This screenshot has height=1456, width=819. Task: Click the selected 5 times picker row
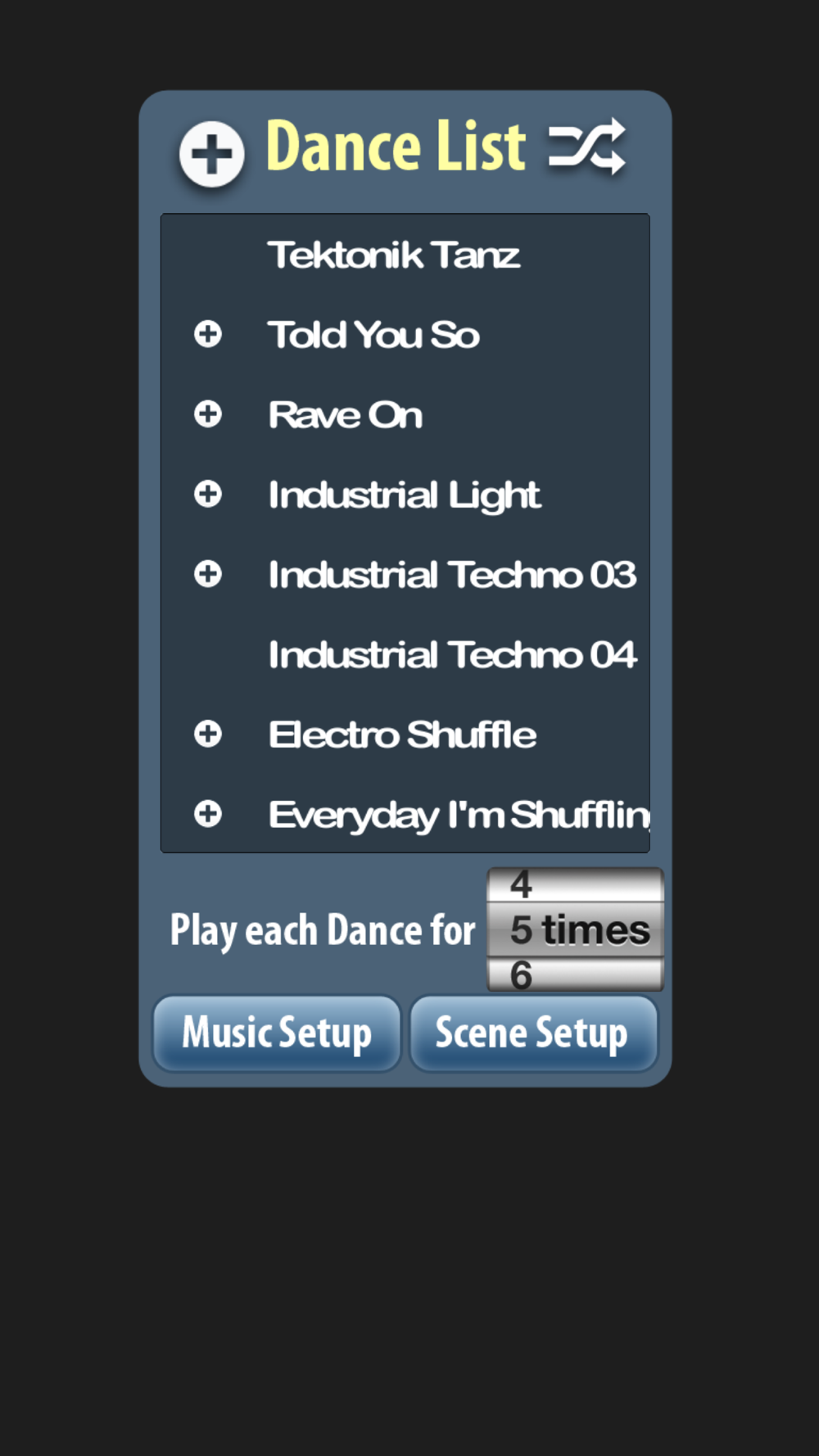576,929
